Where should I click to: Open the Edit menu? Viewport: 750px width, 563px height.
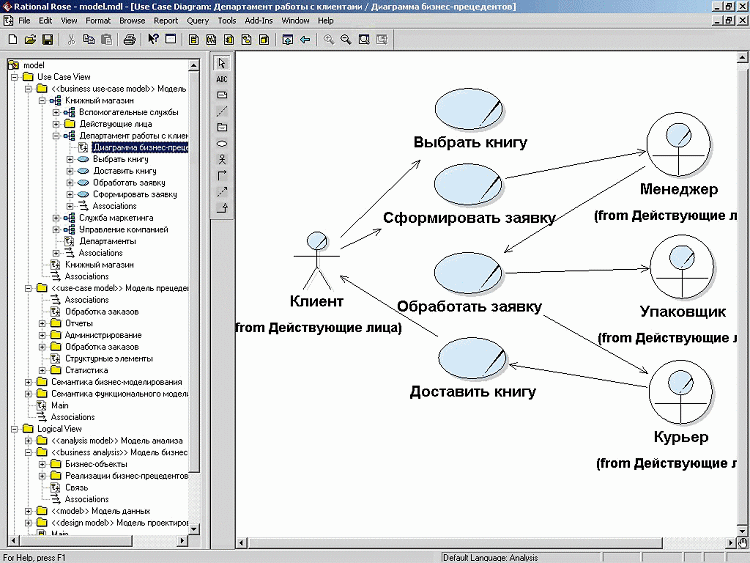tap(45, 21)
